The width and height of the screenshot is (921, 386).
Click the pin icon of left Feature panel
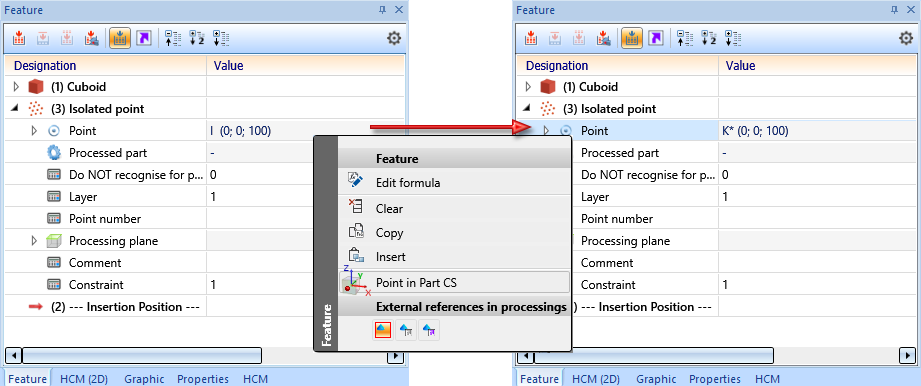[x=382, y=9]
